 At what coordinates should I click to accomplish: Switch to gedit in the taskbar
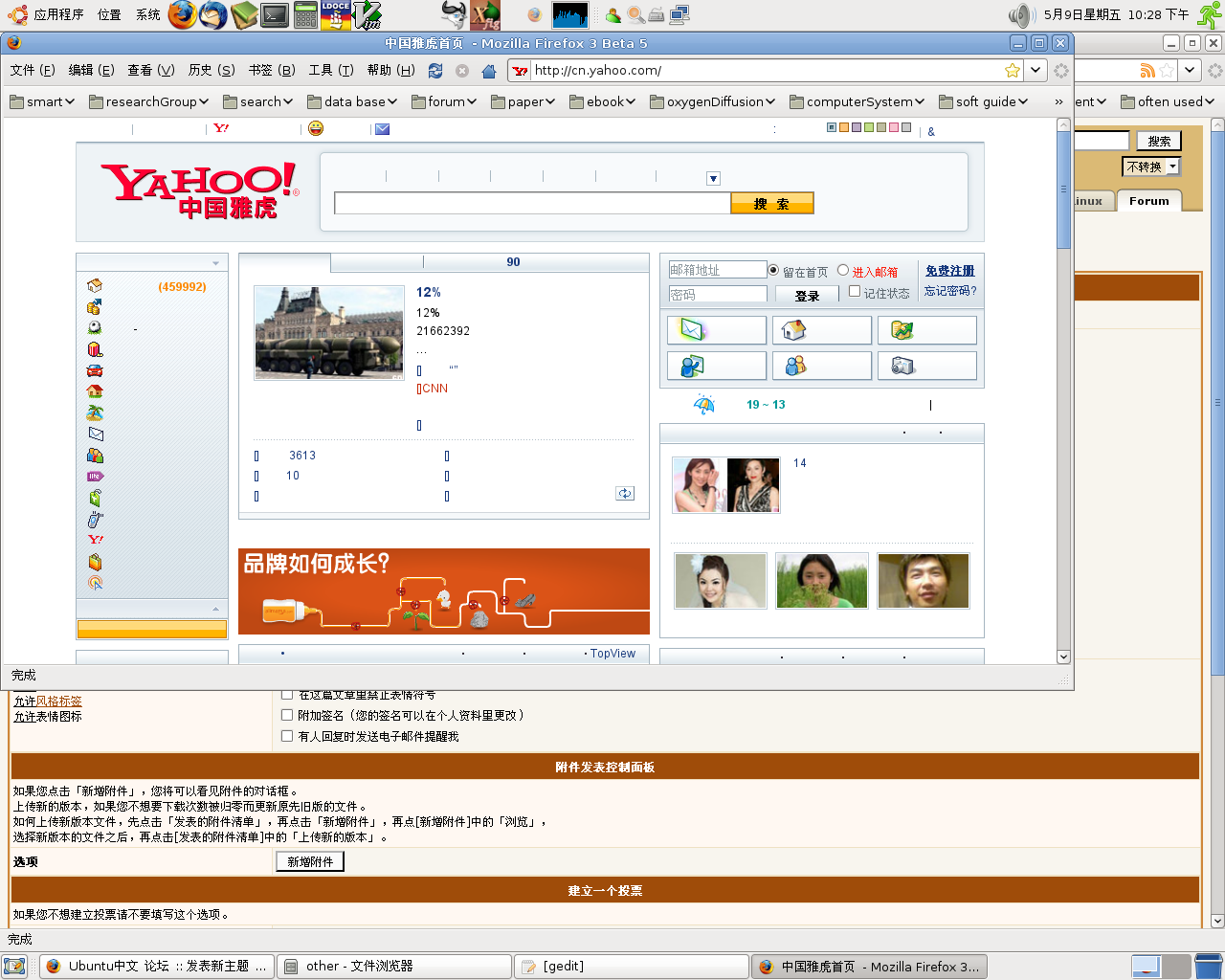pos(632,967)
